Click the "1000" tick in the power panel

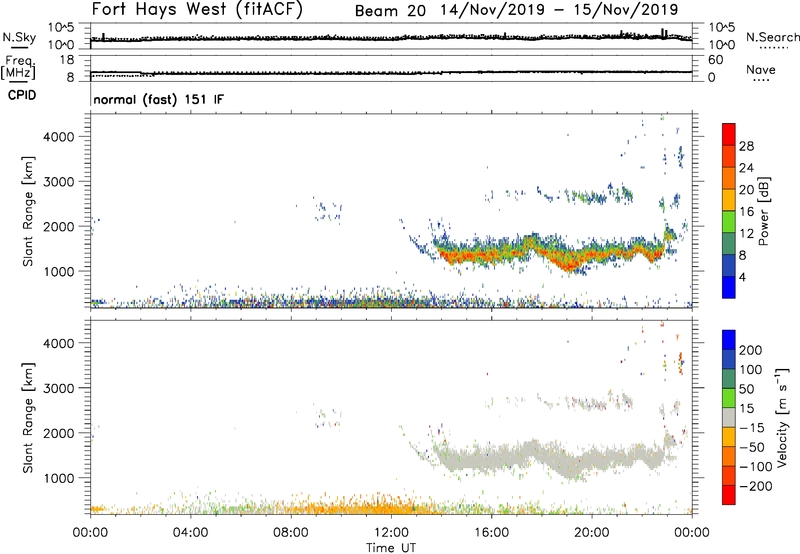click(x=59, y=271)
